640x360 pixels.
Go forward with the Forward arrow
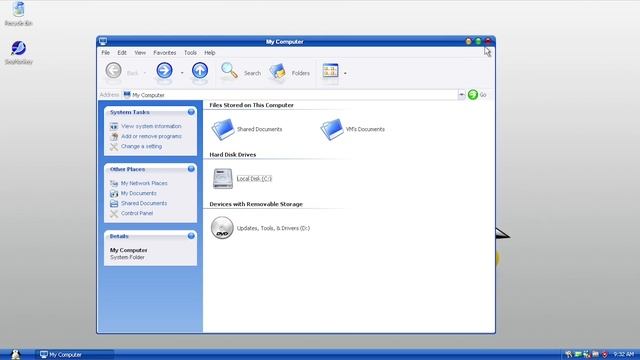point(164,70)
